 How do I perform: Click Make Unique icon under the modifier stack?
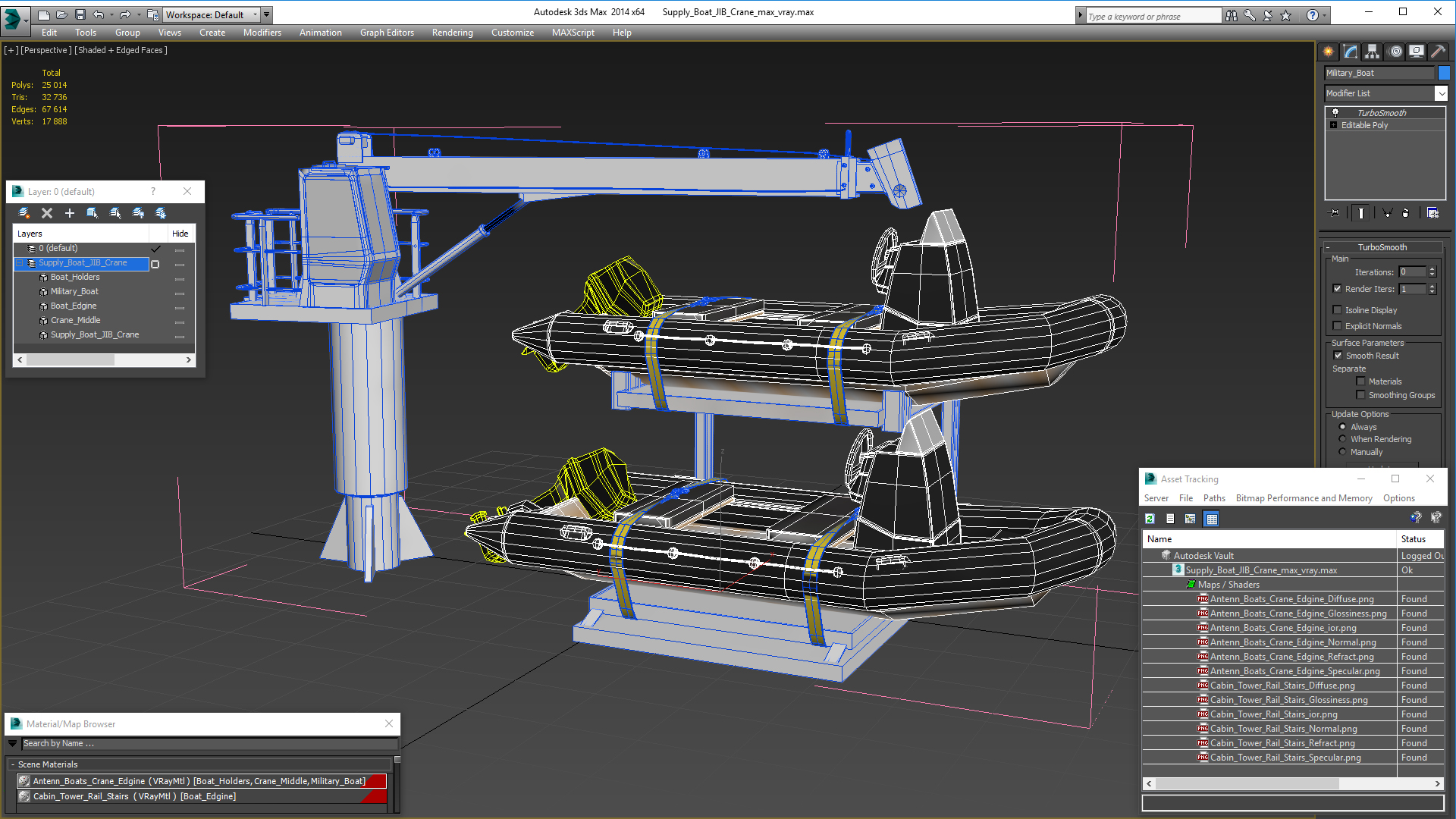click(x=1387, y=213)
